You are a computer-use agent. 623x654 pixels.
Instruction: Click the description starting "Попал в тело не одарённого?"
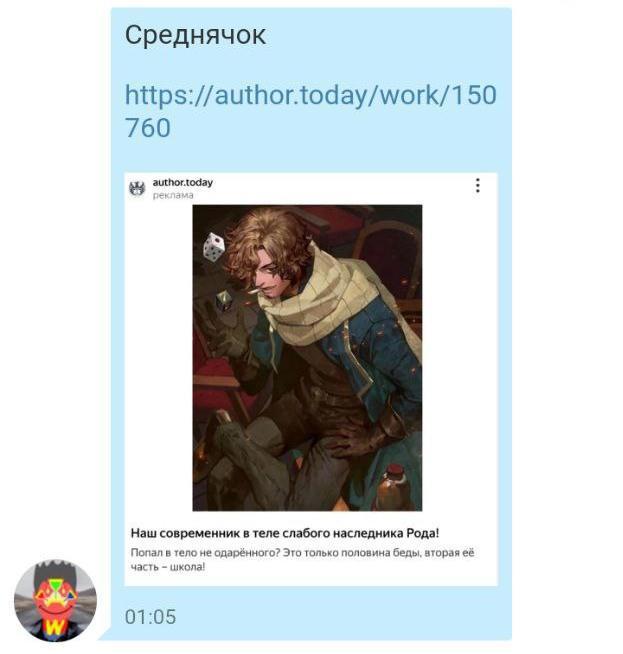(302, 559)
